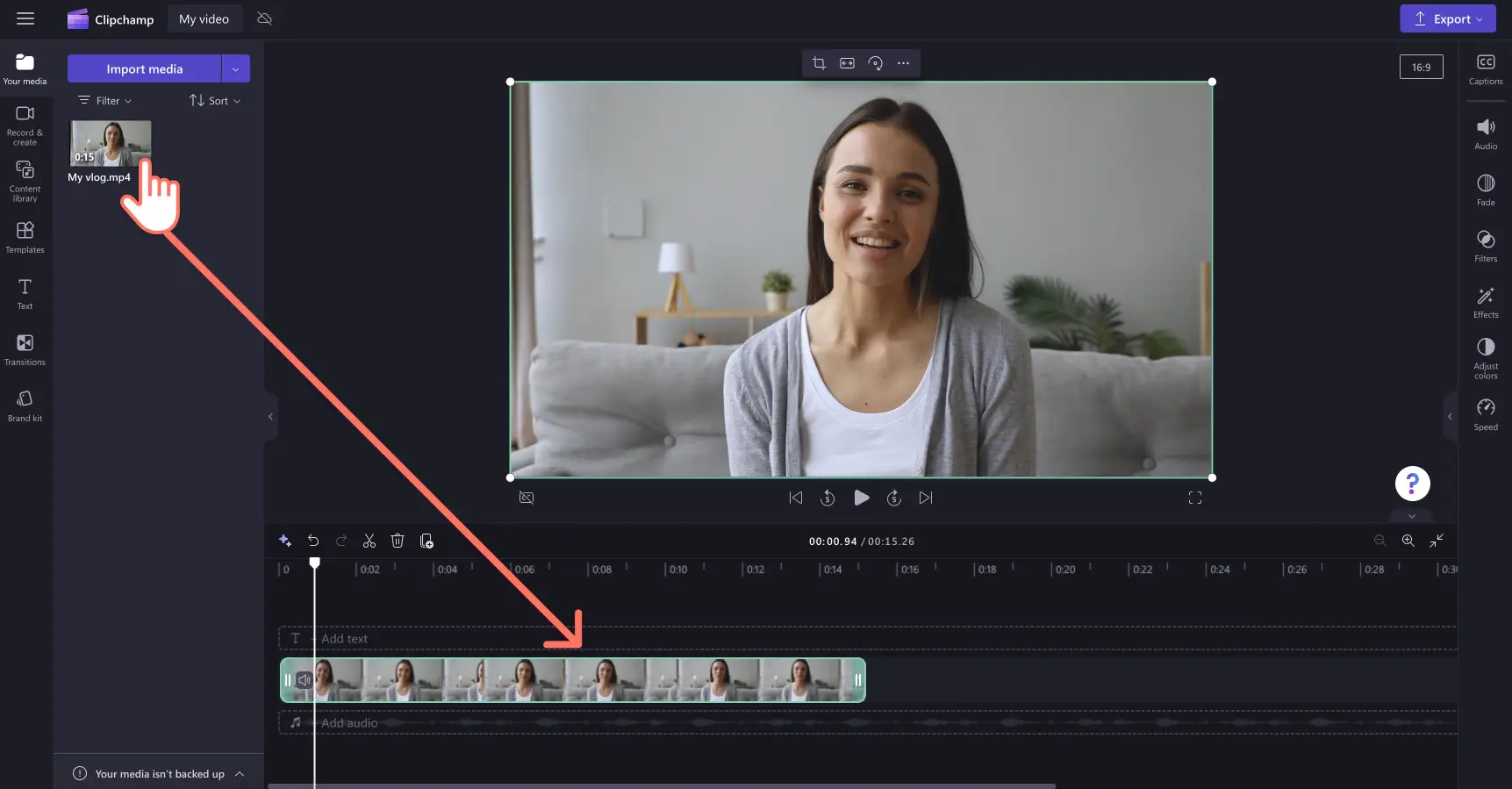Fit the timeline to screen
Image resolution: width=1512 pixels, height=789 pixels.
pyautogui.click(x=1437, y=541)
